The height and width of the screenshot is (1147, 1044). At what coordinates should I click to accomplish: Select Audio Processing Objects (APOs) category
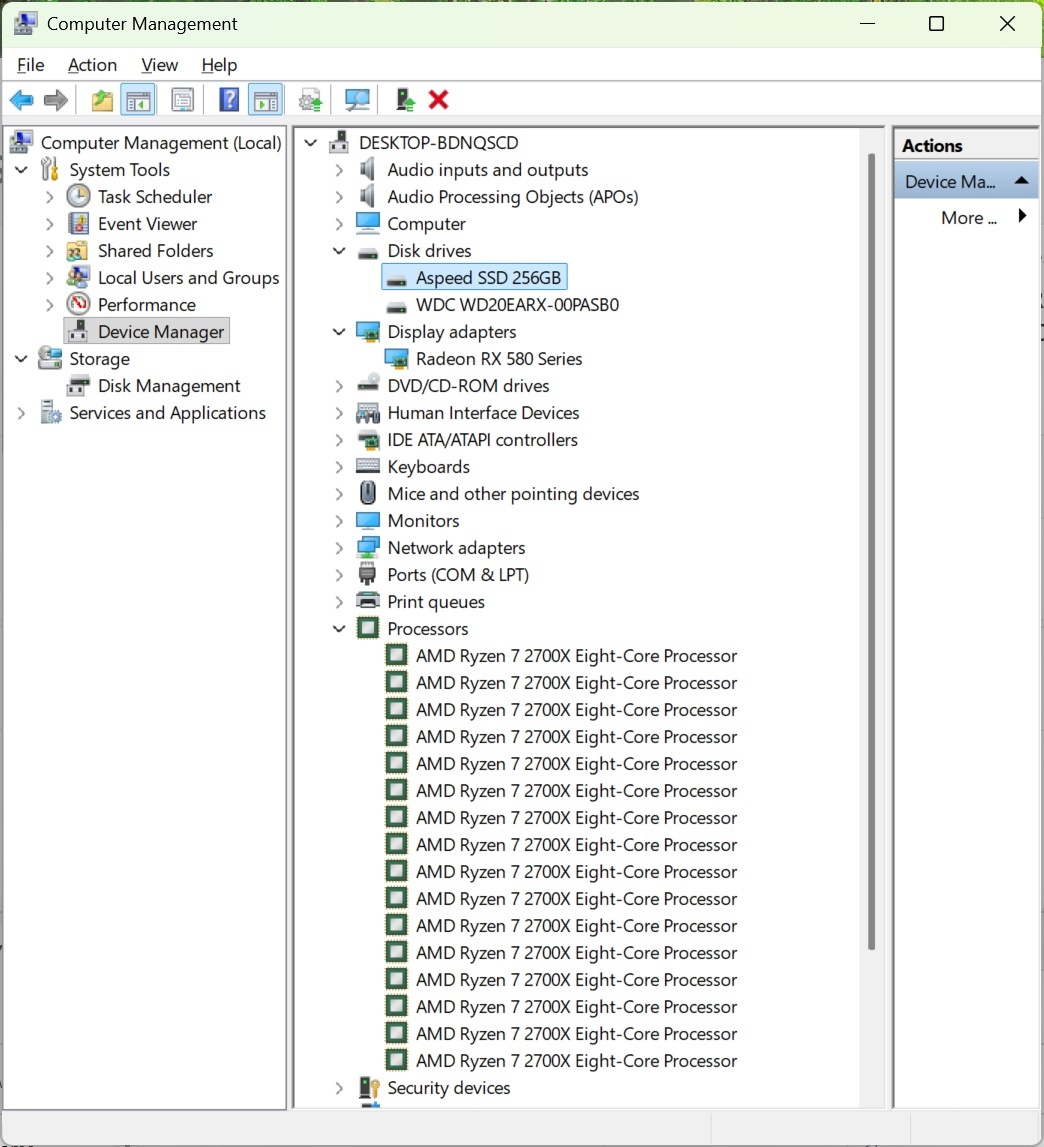point(512,197)
